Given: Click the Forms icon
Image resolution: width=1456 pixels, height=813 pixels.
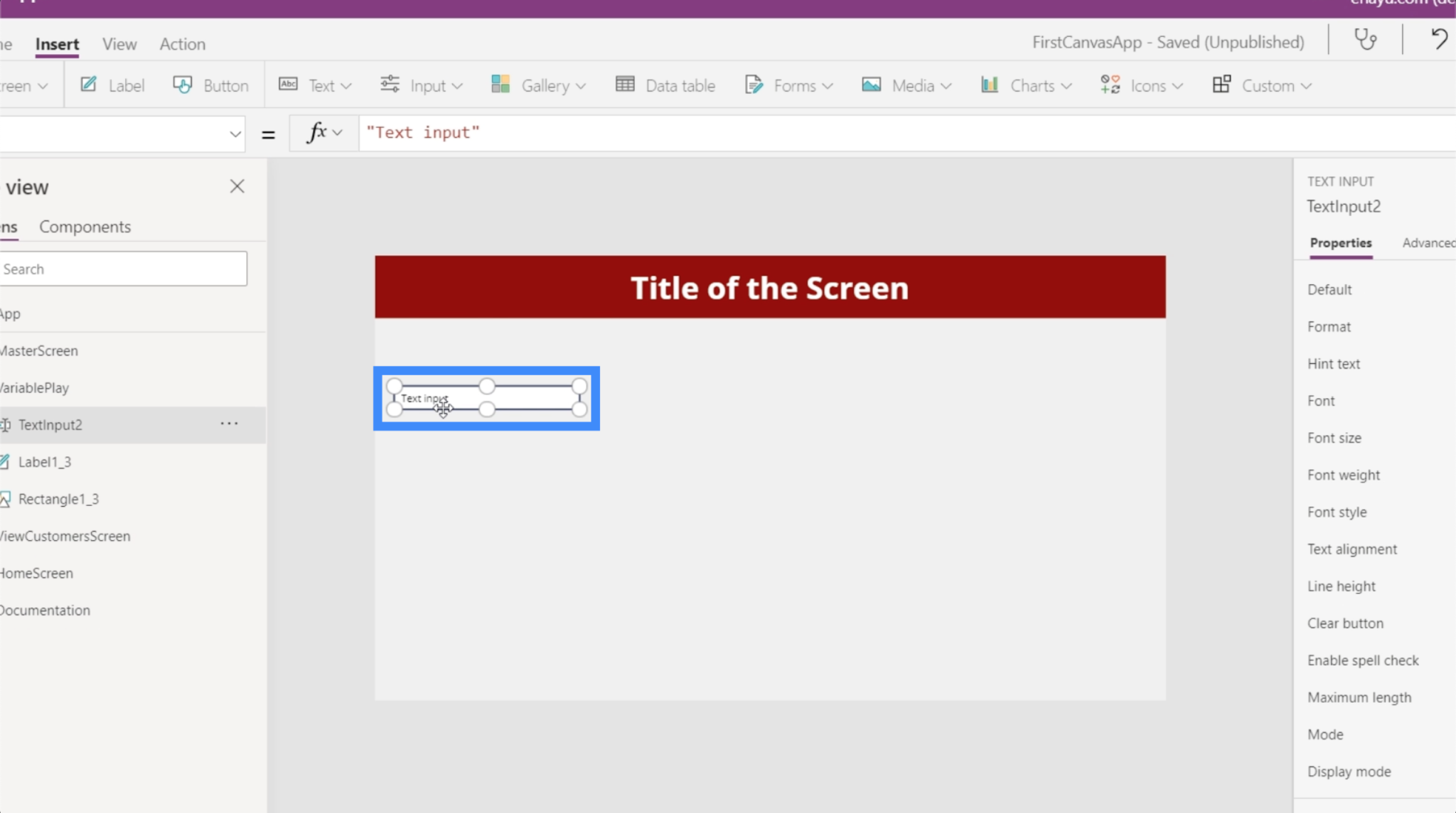Looking at the screenshot, I should (x=754, y=85).
